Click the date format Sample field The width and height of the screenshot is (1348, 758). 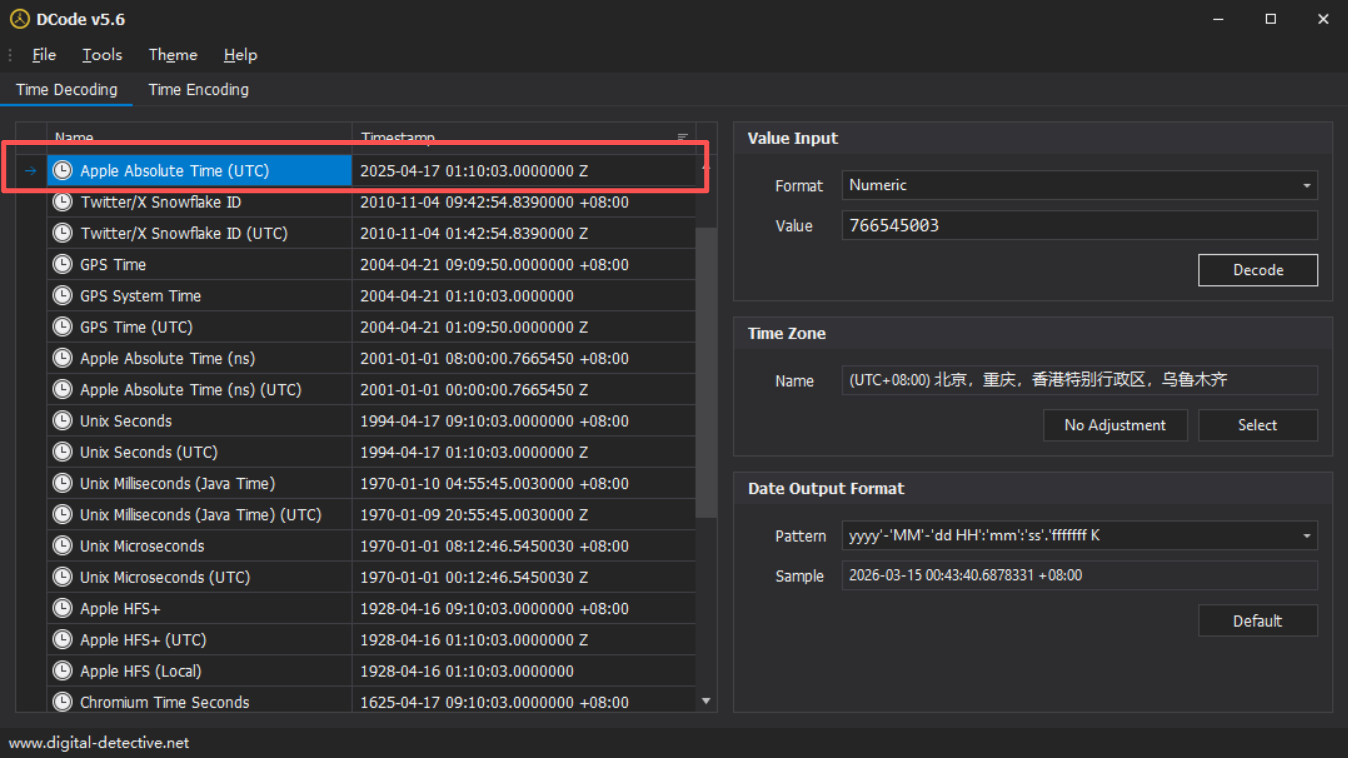tap(1080, 575)
